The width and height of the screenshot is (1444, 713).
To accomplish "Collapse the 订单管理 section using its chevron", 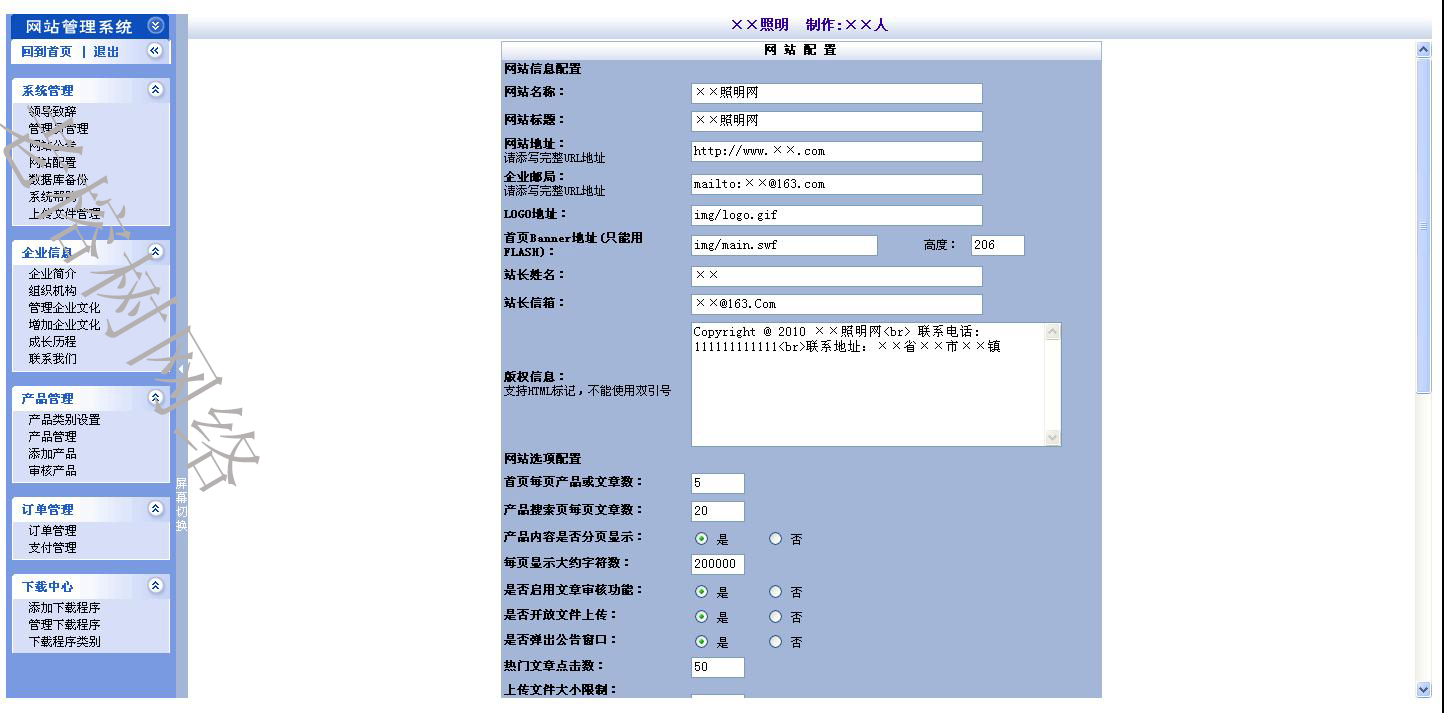I will [155, 509].
